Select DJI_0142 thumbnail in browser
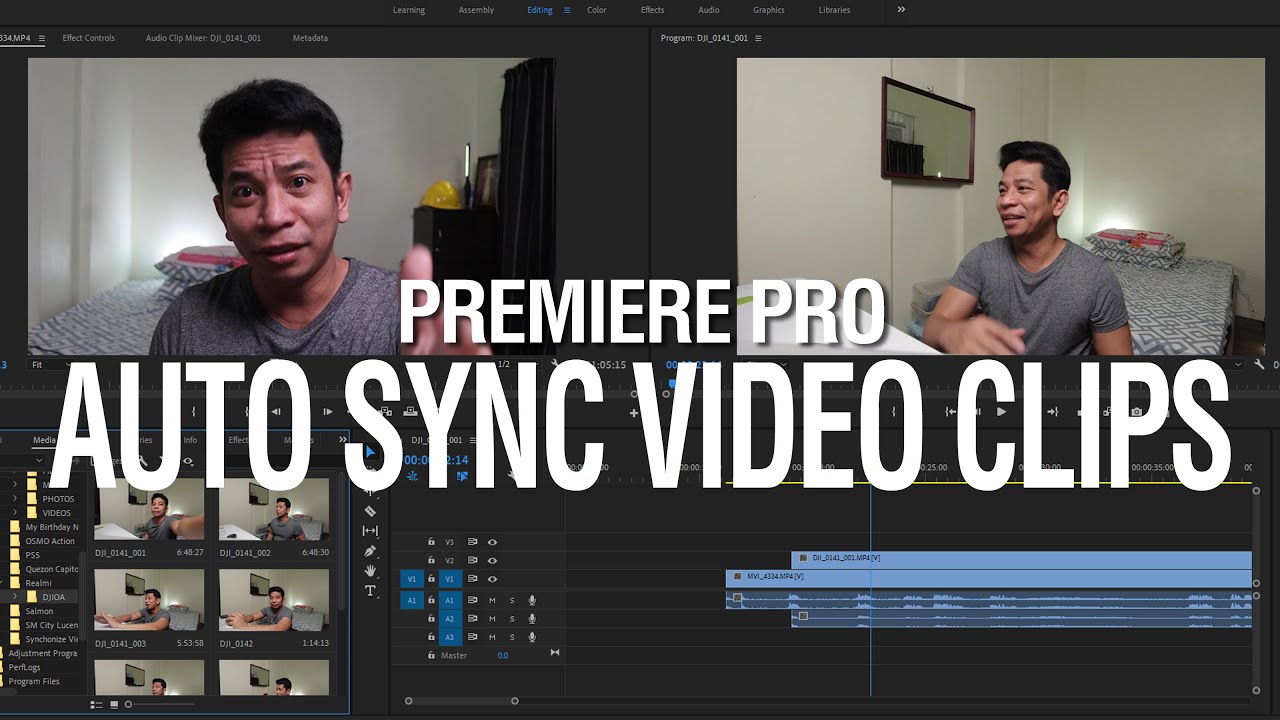This screenshot has width=1280, height=720. (274, 600)
